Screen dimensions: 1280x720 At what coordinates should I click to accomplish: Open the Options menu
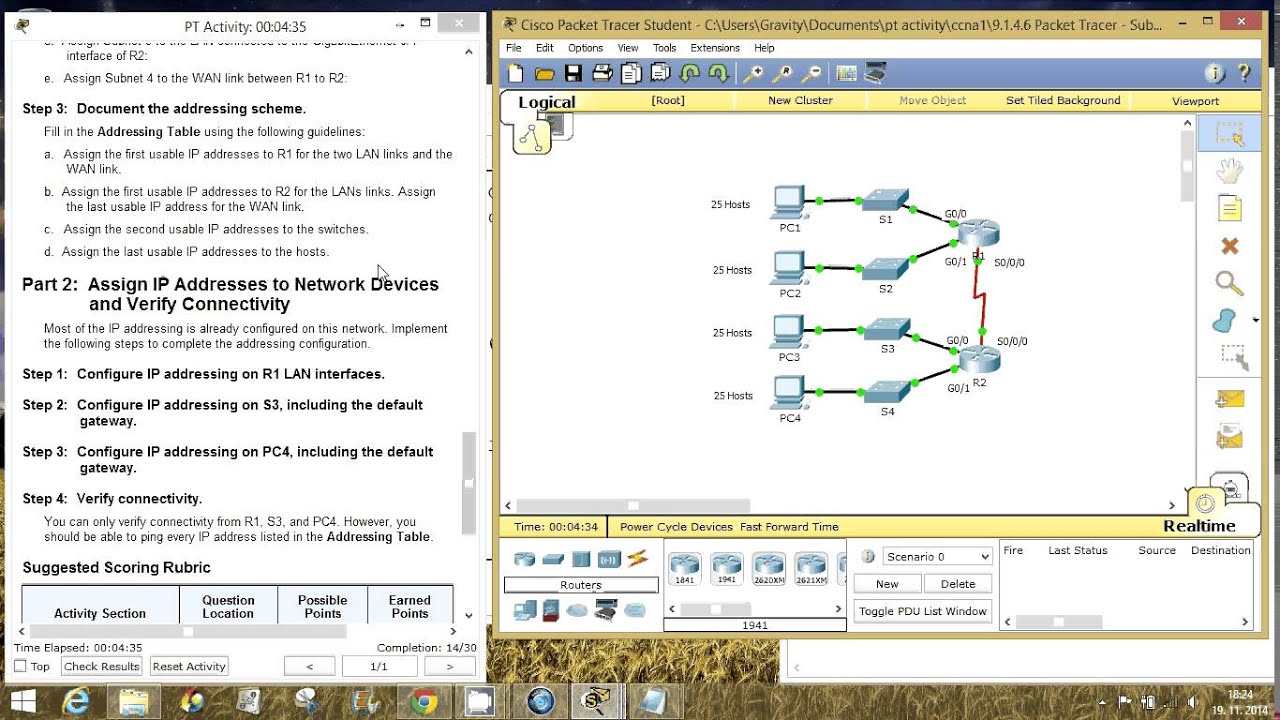585,48
